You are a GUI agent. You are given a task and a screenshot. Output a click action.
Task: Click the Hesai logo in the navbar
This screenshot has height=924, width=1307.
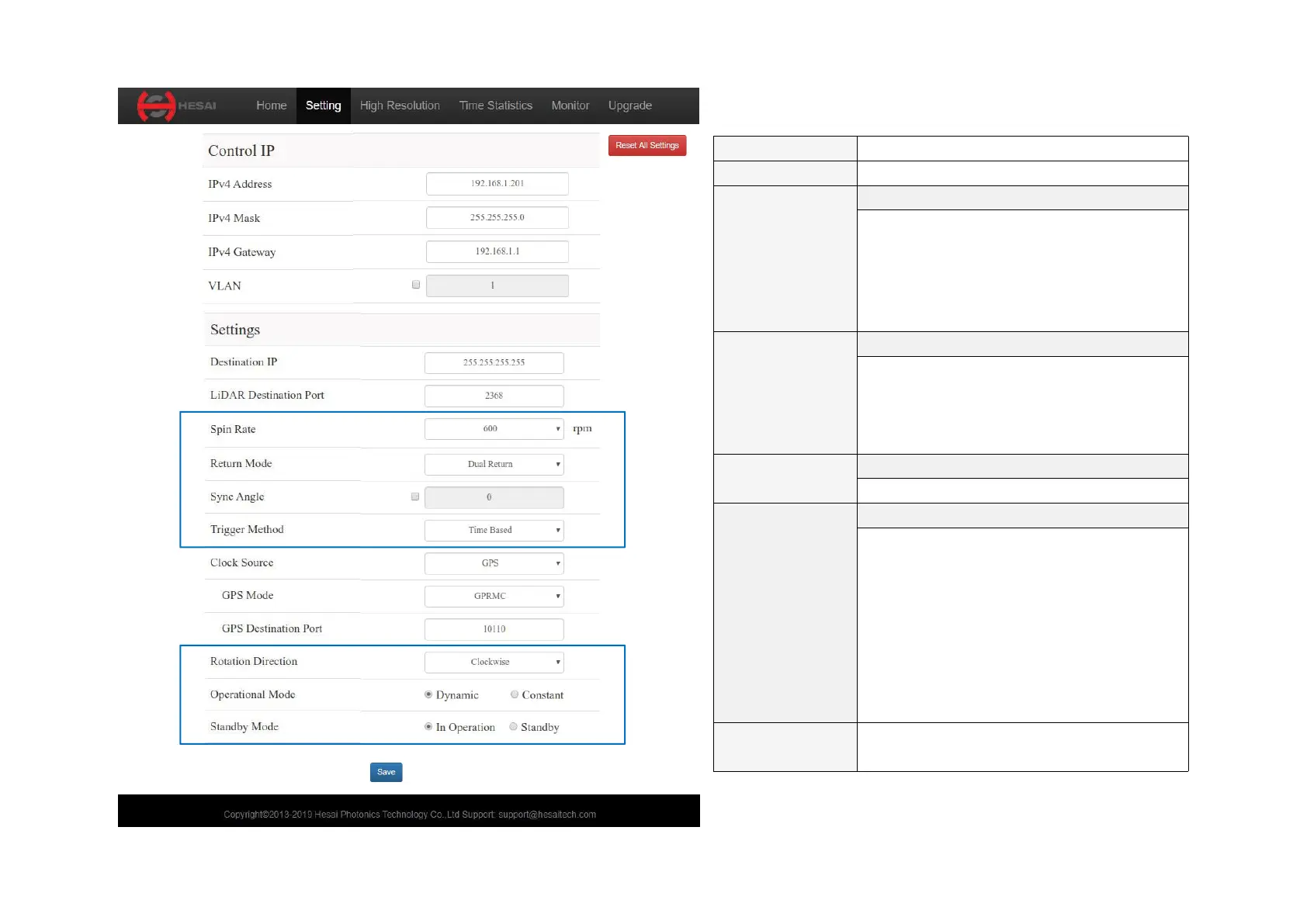[177, 106]
